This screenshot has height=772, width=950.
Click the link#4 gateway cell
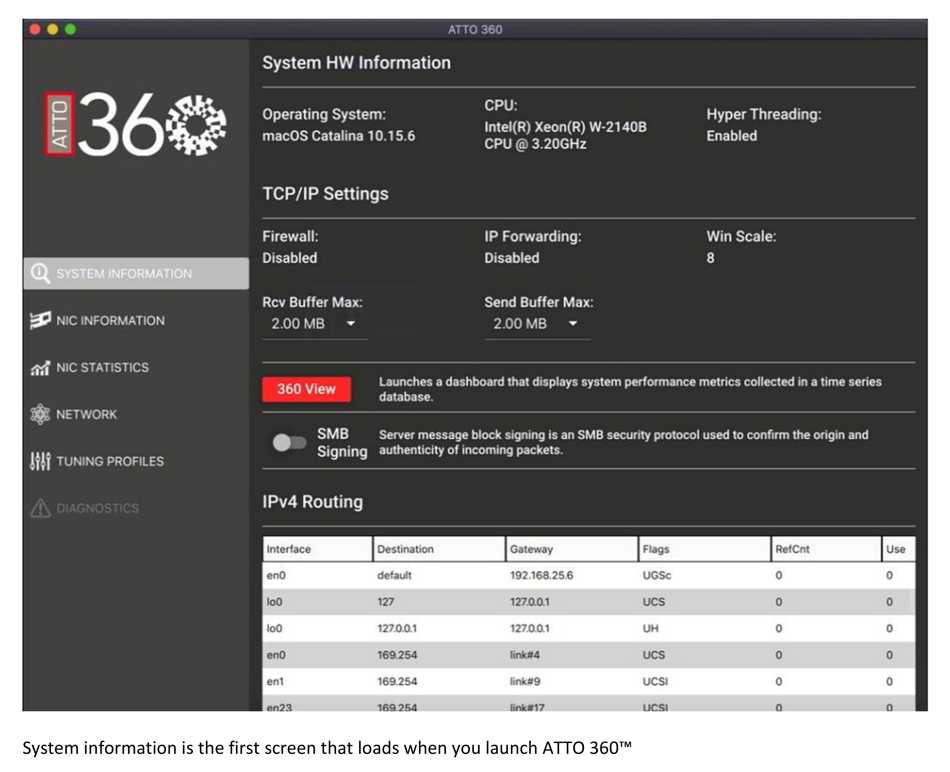coord(525,655)
